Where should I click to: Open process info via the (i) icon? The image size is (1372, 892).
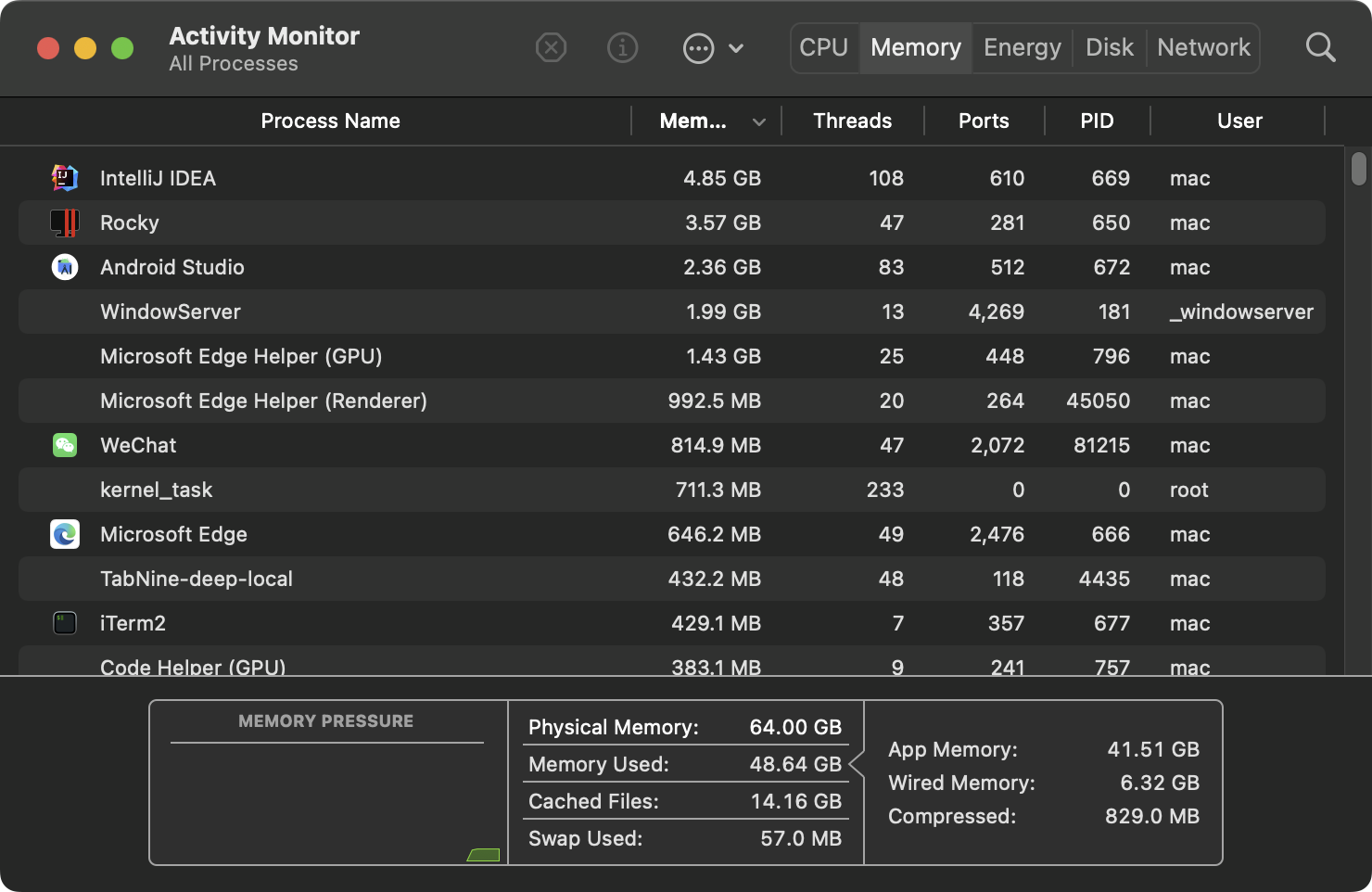tap(622, 47)
